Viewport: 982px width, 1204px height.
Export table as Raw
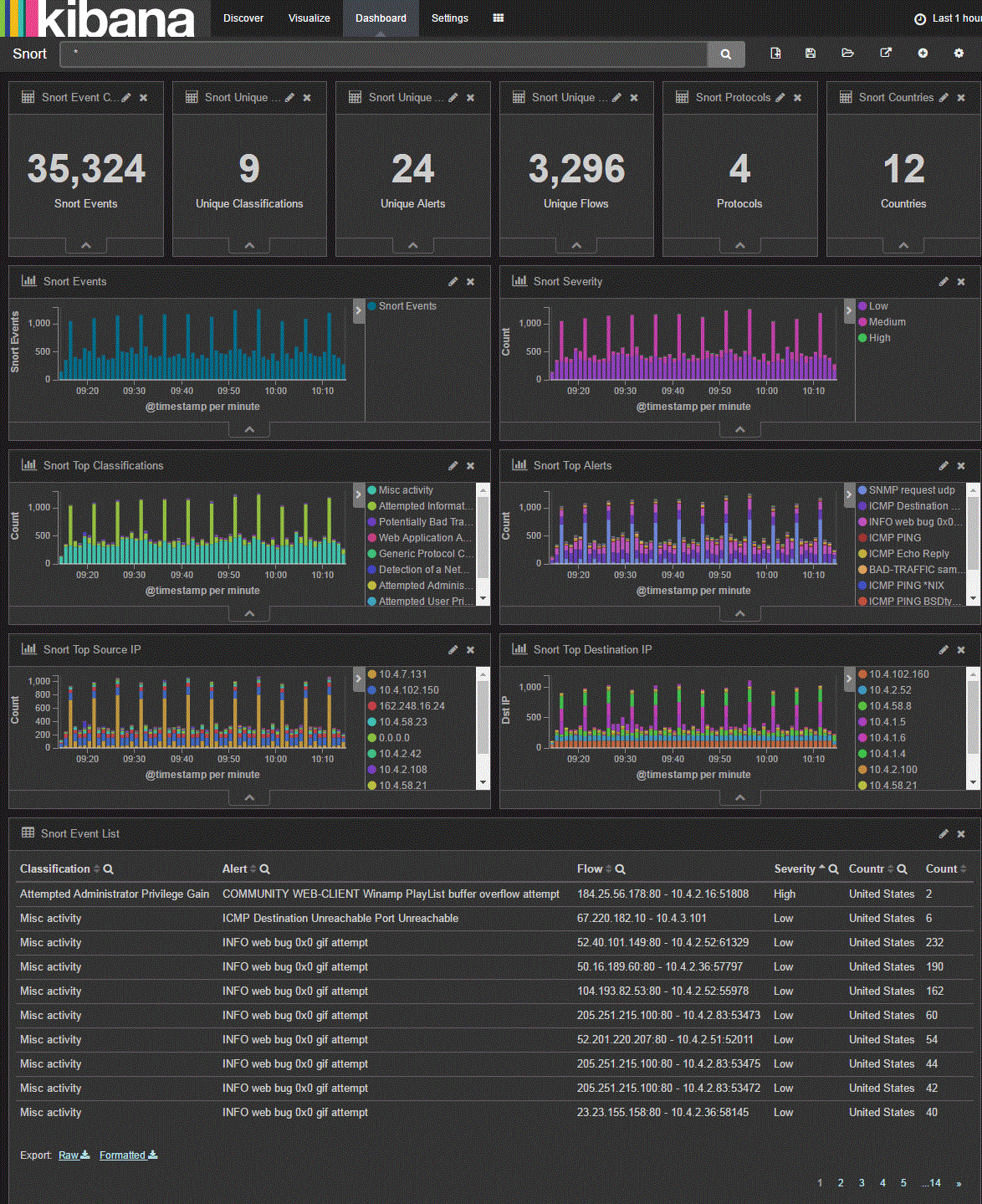pos(74,1155)
